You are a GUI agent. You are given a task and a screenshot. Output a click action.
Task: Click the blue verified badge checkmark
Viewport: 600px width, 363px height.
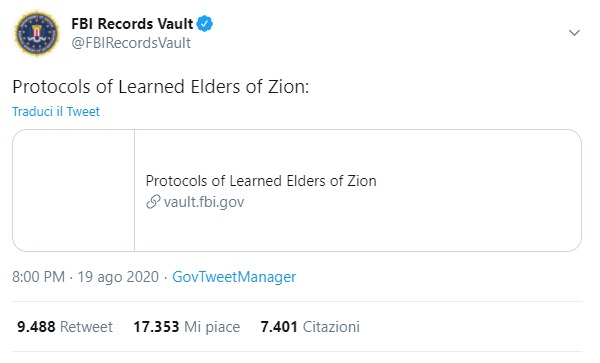205,24
